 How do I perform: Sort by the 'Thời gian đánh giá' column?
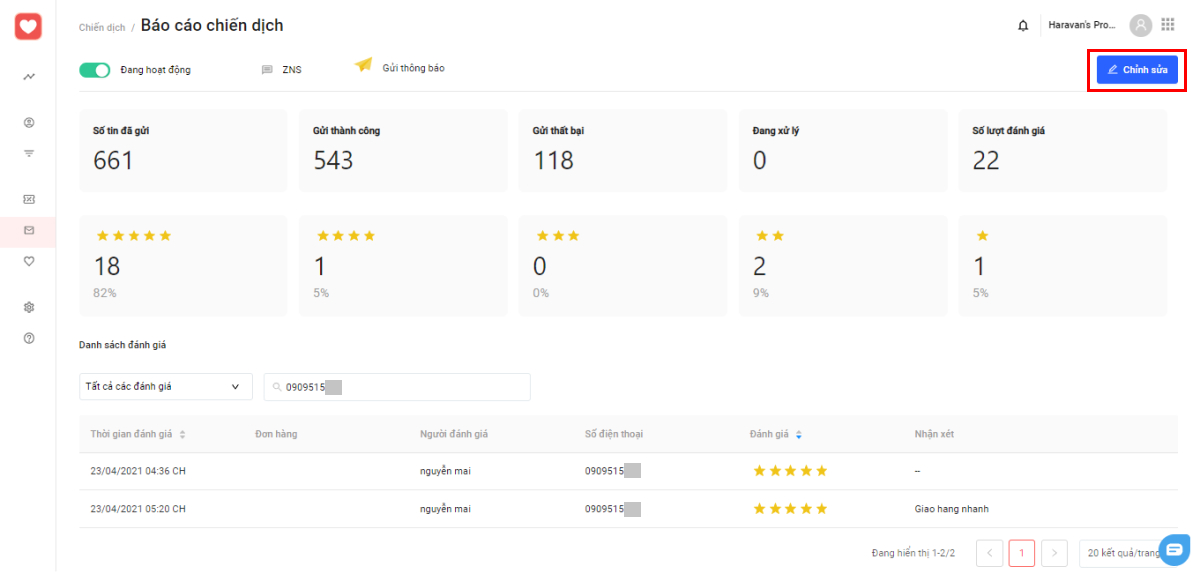coord(138,434)
